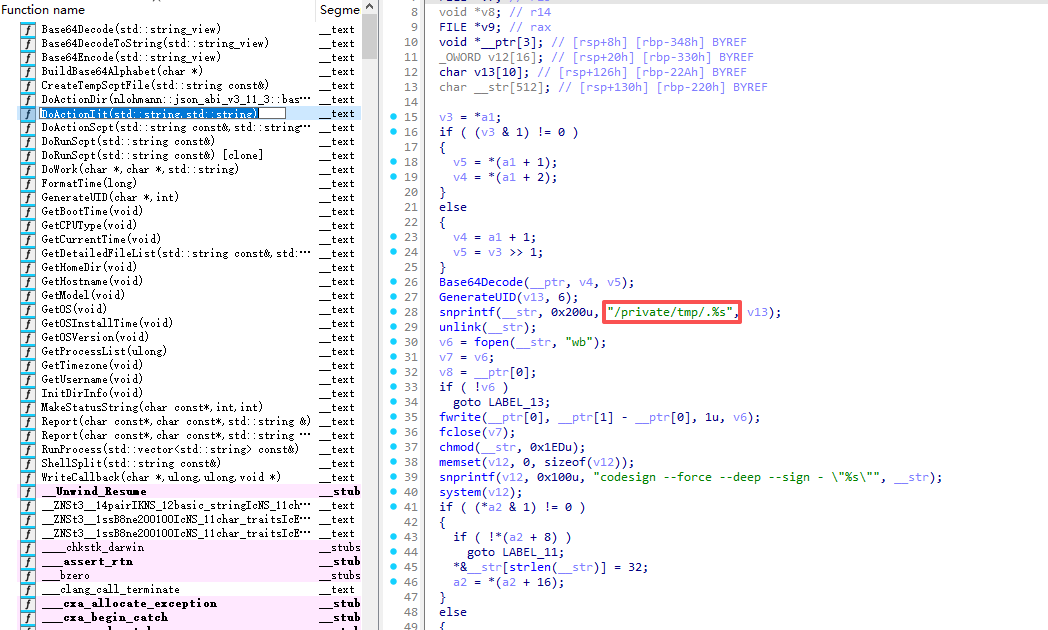
Task: Click the function icon beside Base64Encode
Action: pyautogui.click(x=28, y=58)
